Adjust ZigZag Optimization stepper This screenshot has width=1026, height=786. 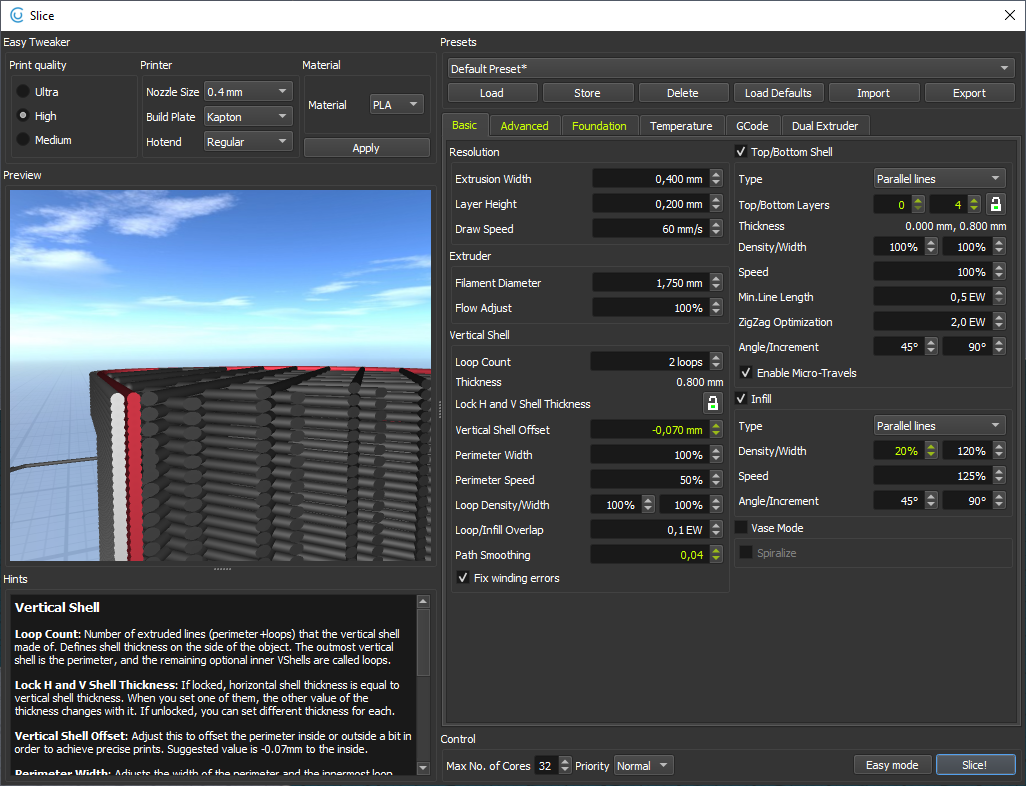pyautogui.click(x=999, y=322)
